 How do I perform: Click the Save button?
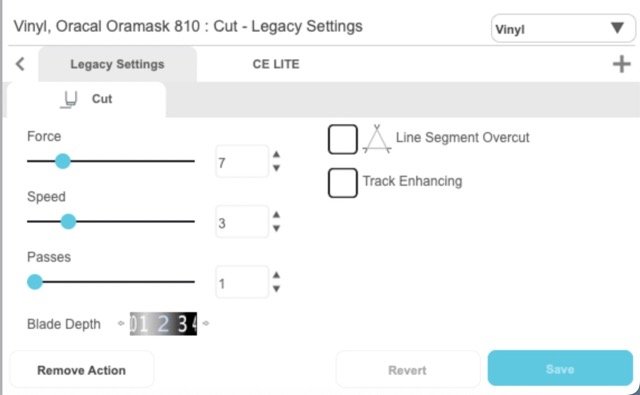point(560,368)
